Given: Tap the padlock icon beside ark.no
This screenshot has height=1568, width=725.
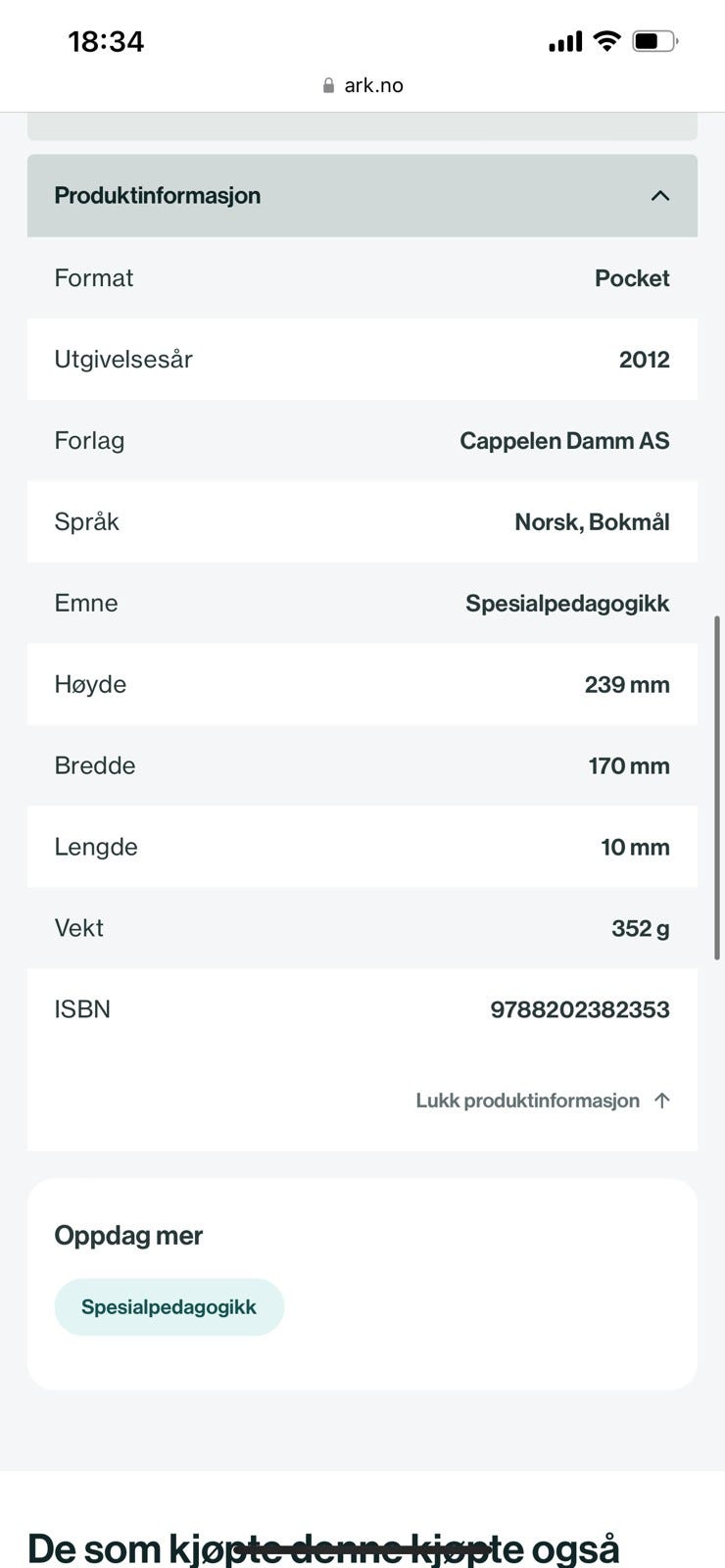Looking at the screenshot, I should point(328,85).
